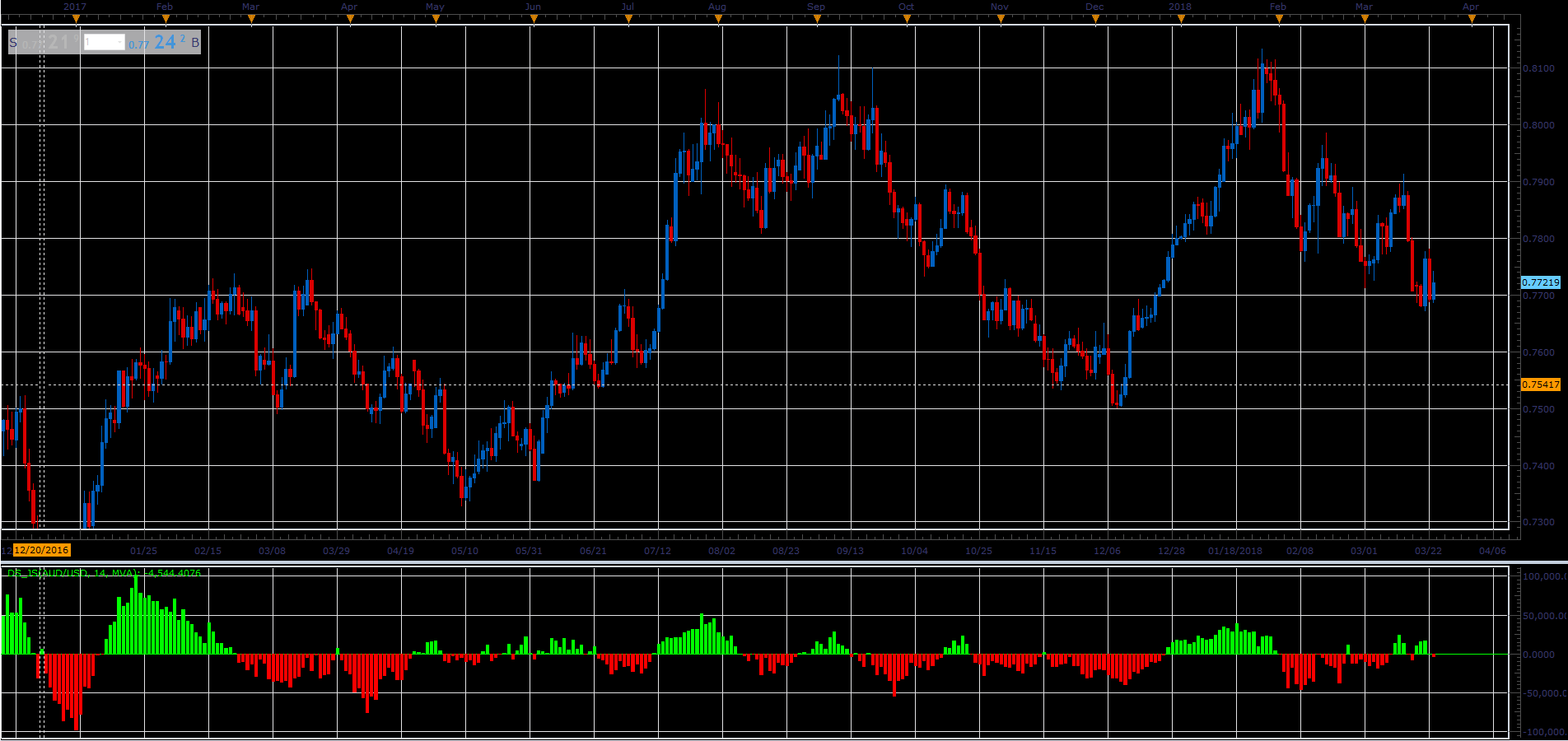This screenshot has height=741, width=1568.
Task: Click the 0.8000 price axis label
Action: click(x=1538, y=125)
